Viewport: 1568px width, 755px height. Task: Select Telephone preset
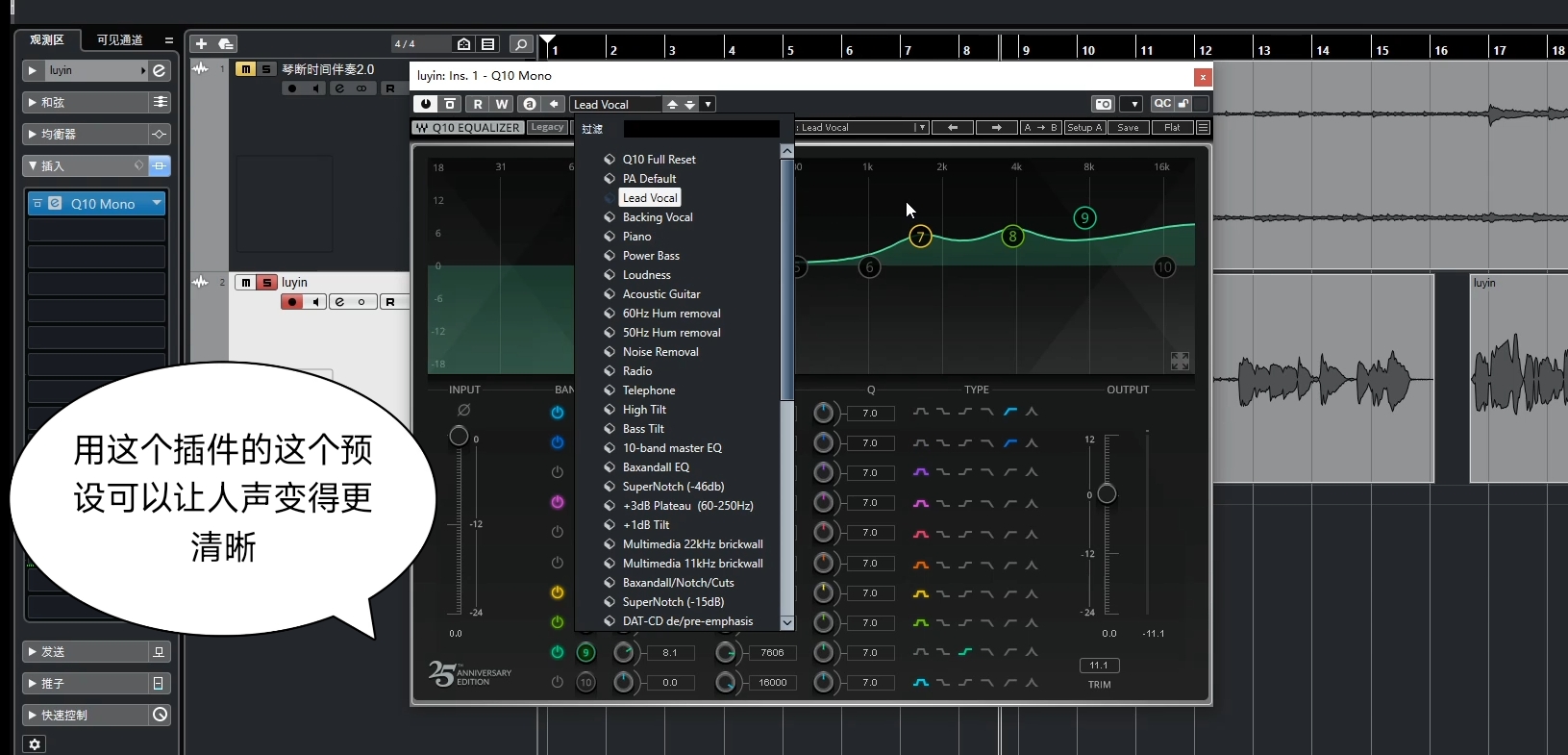tap(649, 390)
